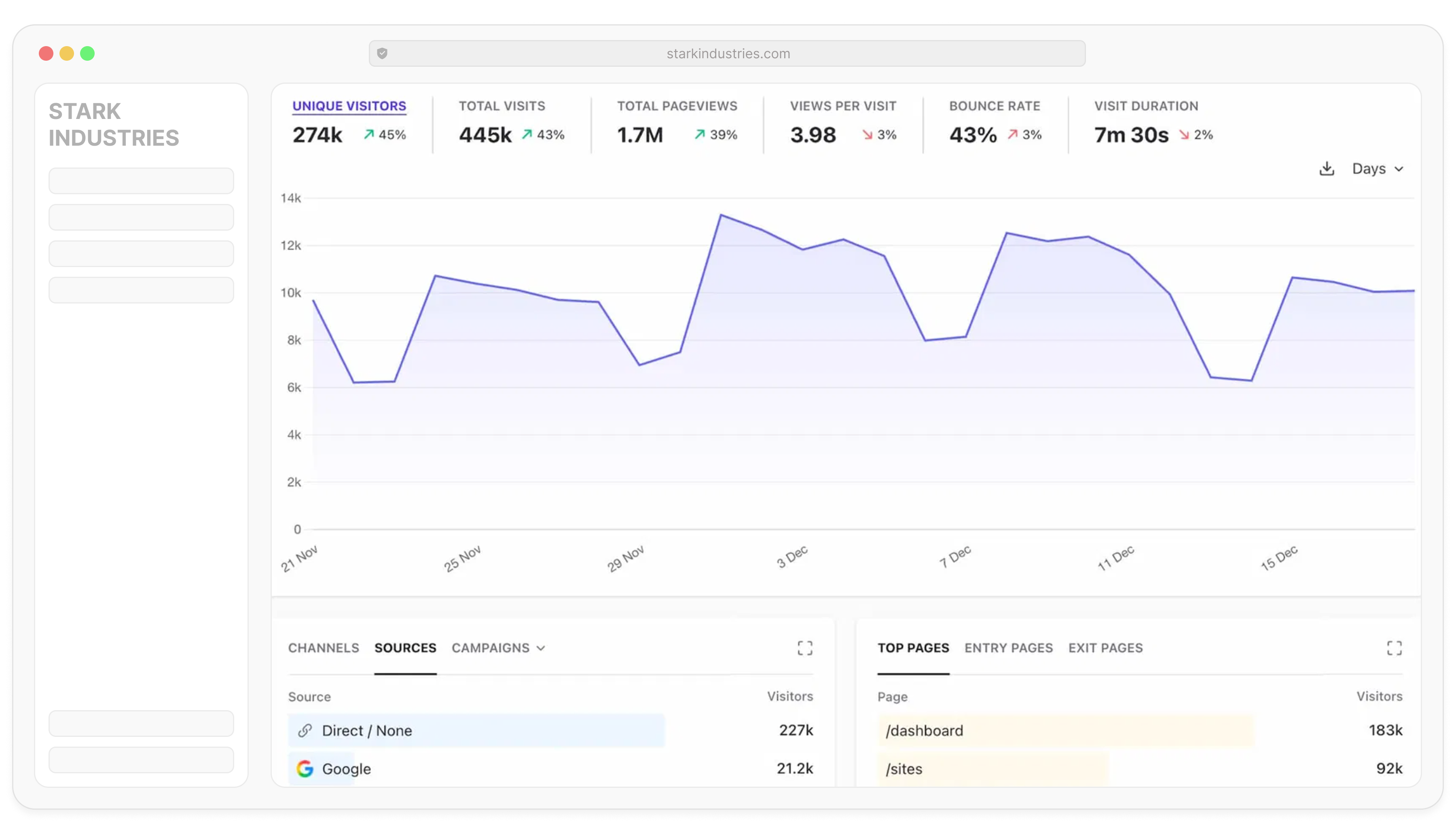The height and width of the screenshot is (834, 1456).
Task: Click the shield icon in the address bar
Action: pyautogui.click(x=382, y=53)
